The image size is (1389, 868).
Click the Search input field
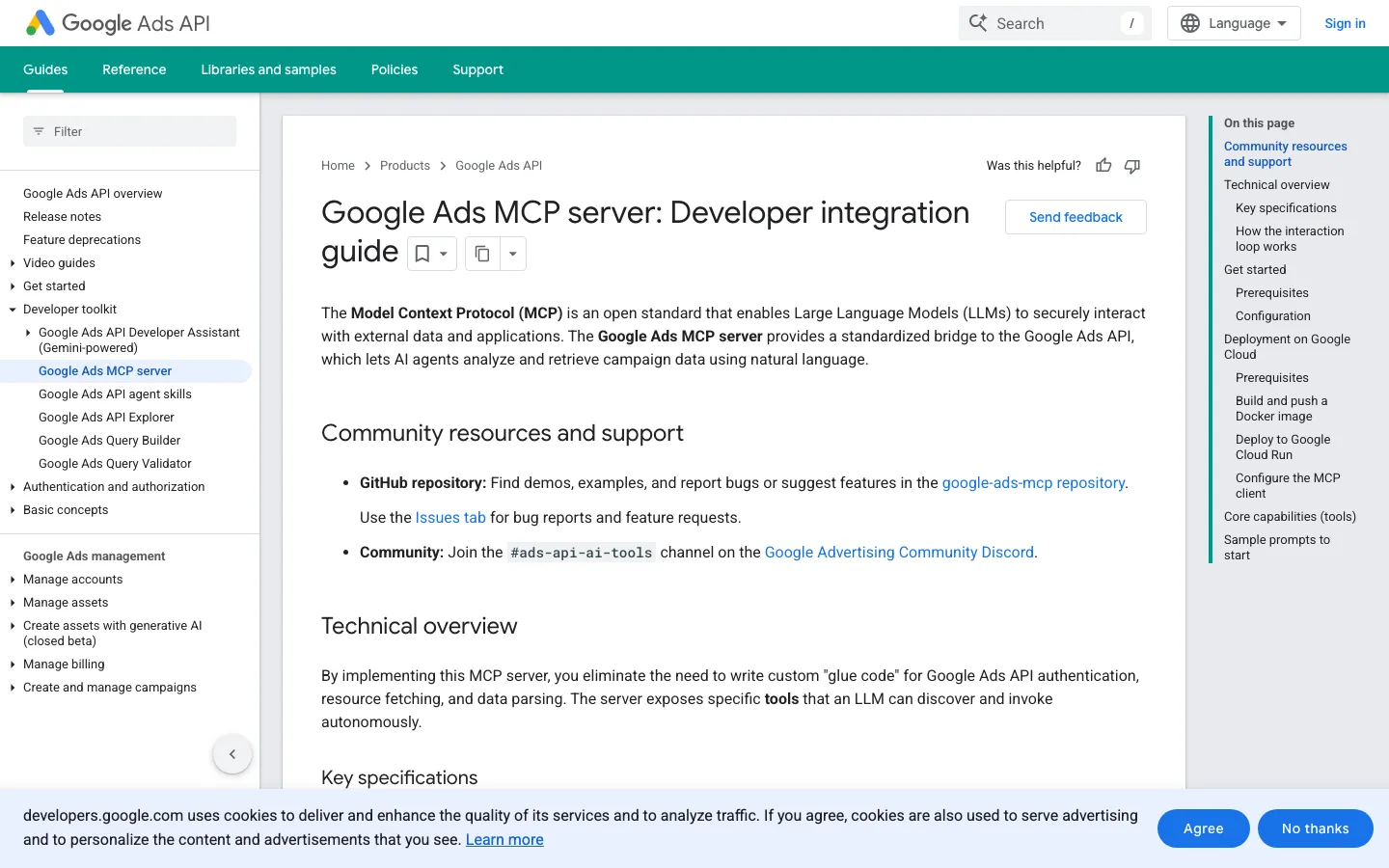pyautogui.click(x=1055, y=23)
